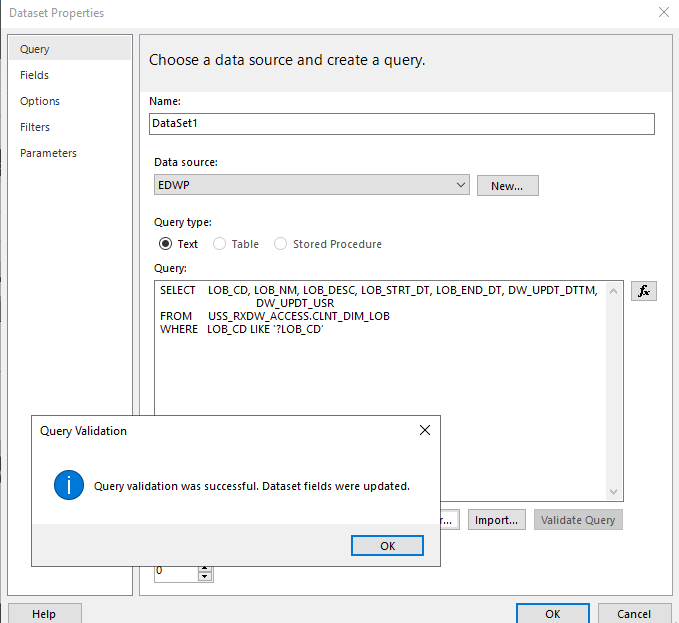The width and height of the screenshot is (679, 623).
Task: Click the Import query button
Action: coord(496,520)
